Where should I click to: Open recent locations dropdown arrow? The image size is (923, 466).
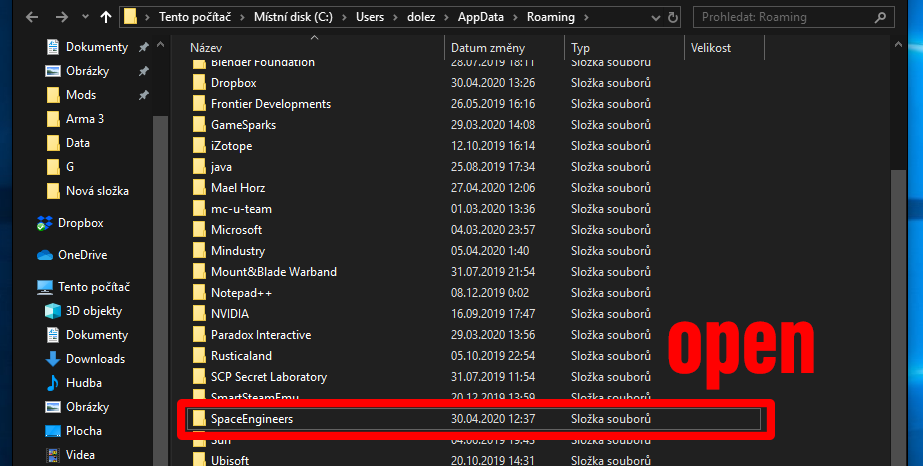click(x=85, y=18)
